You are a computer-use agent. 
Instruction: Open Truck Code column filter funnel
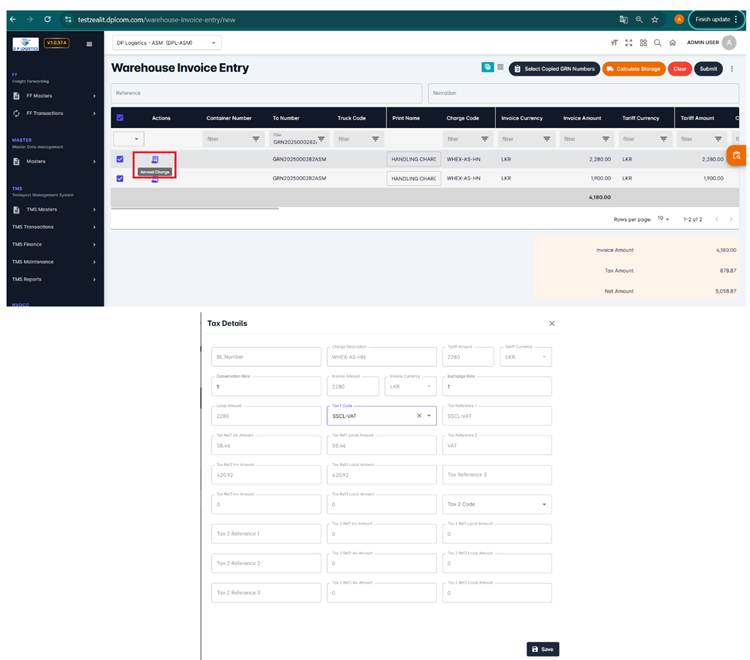[x=375, y=139]
